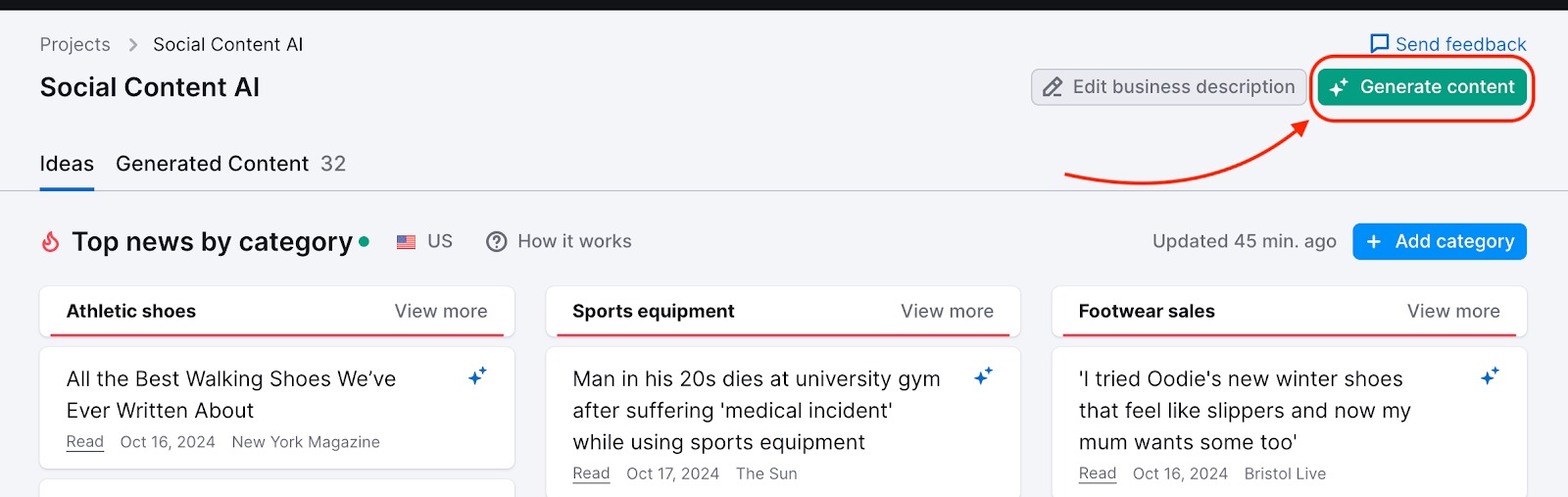Expand Sports equipment with View more
The image size is (1568, 497).
point(947,311)
